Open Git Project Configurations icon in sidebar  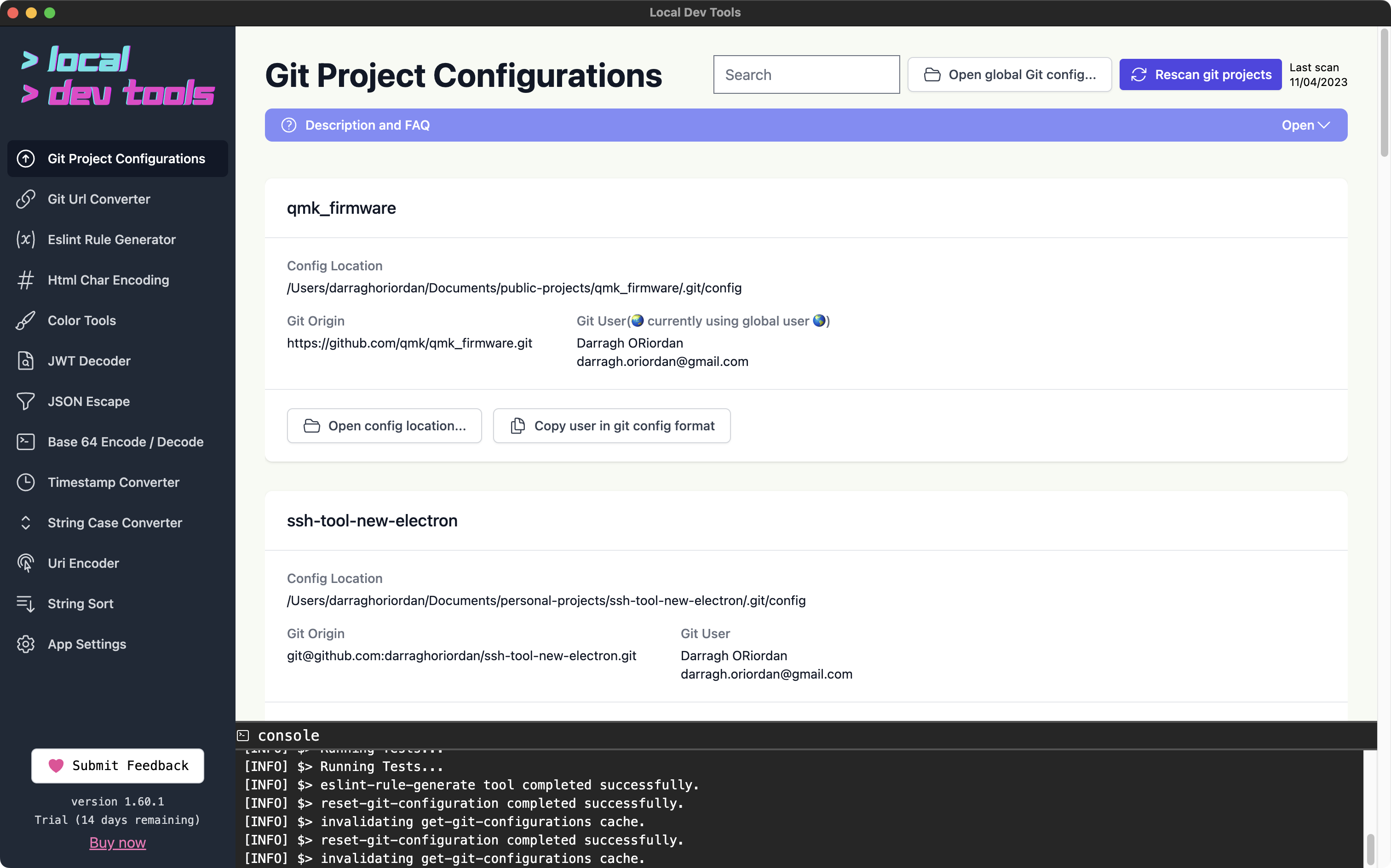(26, 159)
